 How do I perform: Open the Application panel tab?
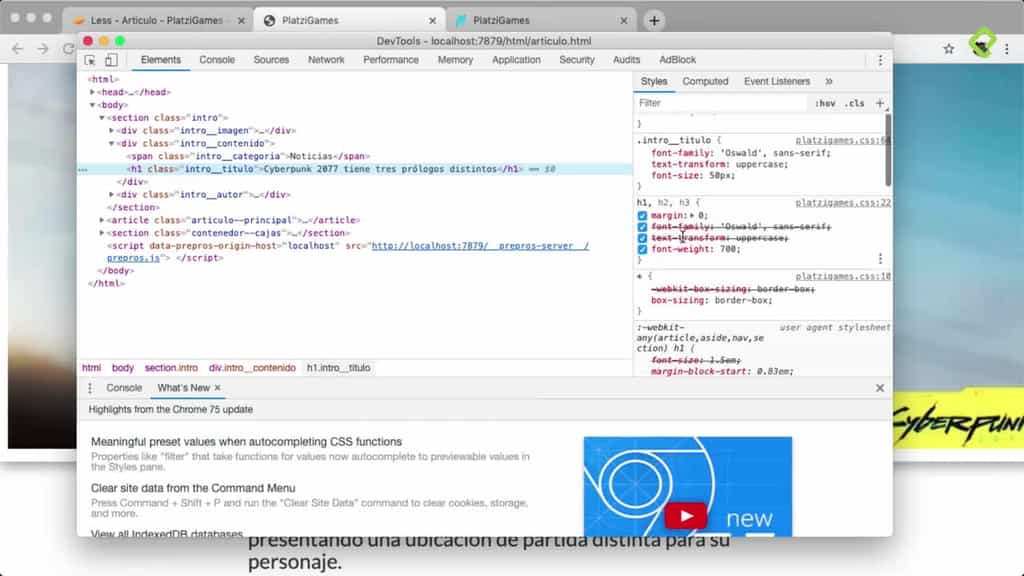coord(516,60)
